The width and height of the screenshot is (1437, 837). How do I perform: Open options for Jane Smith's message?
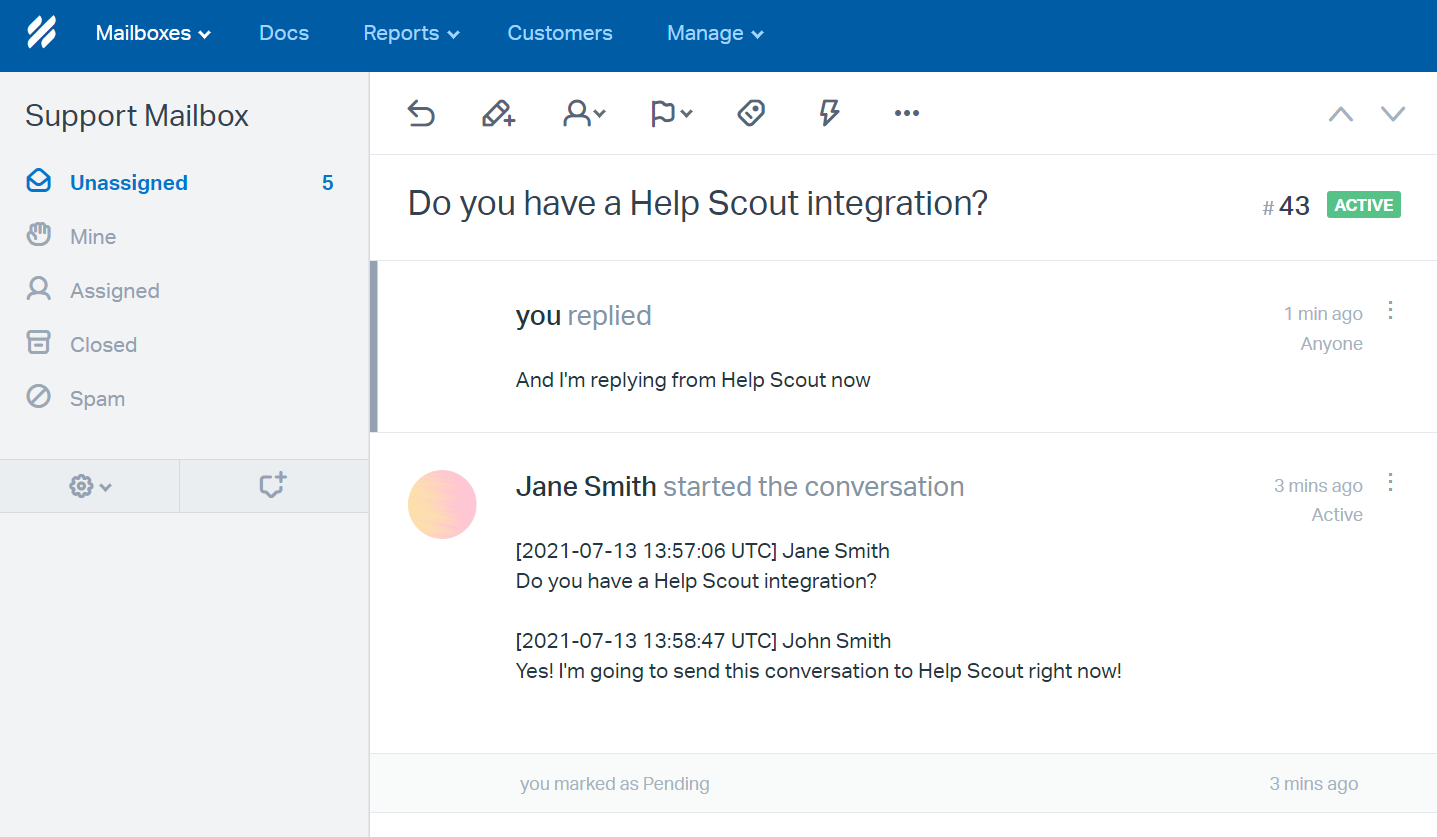tap(1390, 484)
